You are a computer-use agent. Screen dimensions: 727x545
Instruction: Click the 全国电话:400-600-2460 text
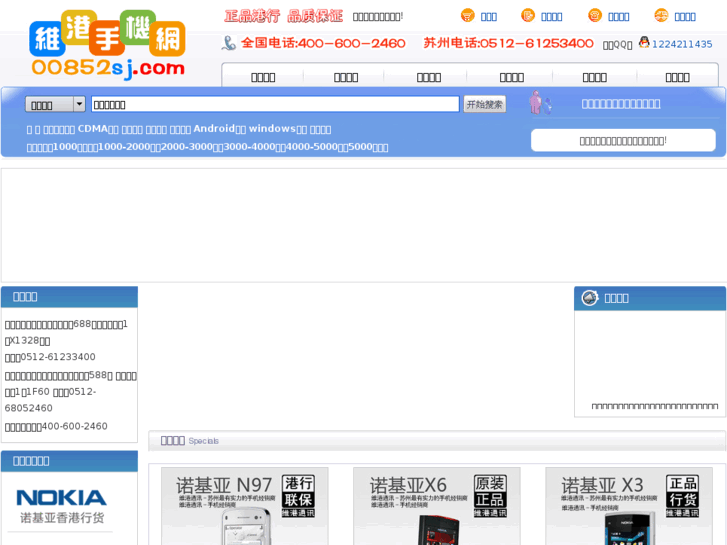coord(323,43)
